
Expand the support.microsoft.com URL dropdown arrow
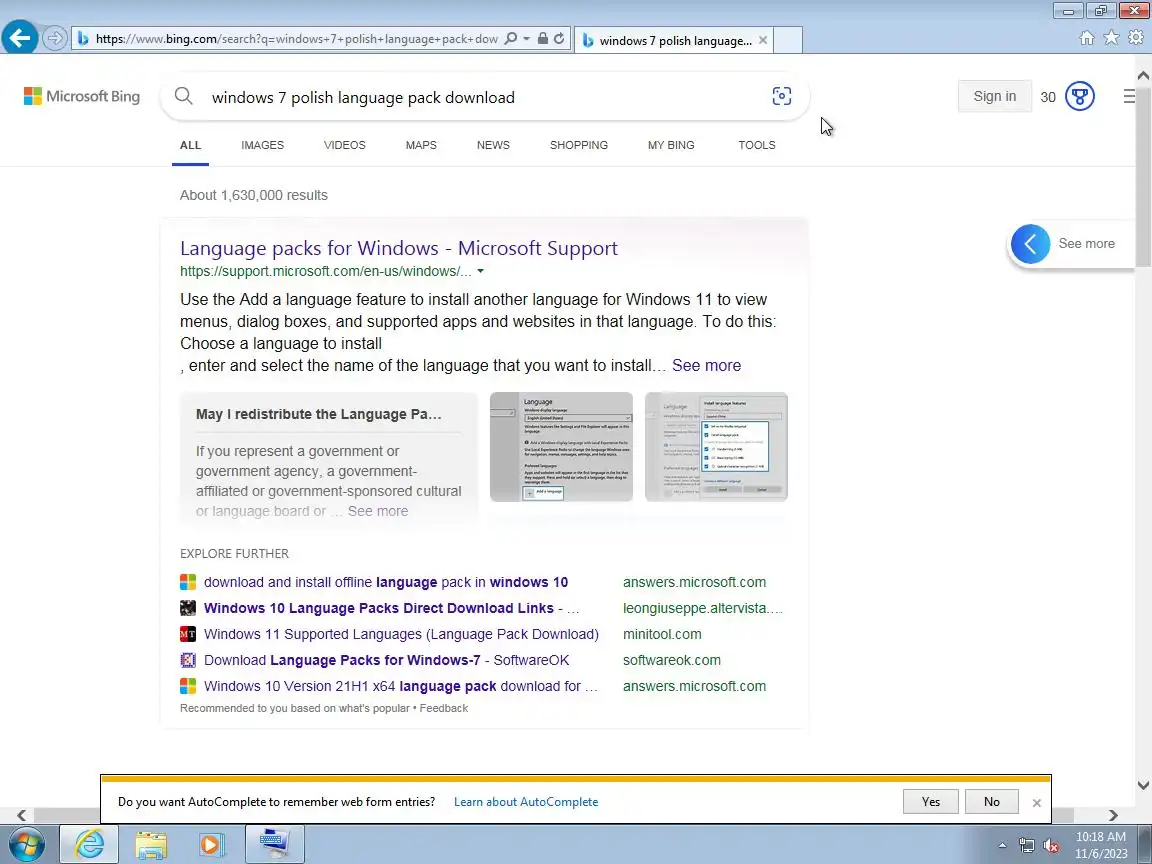480,271
